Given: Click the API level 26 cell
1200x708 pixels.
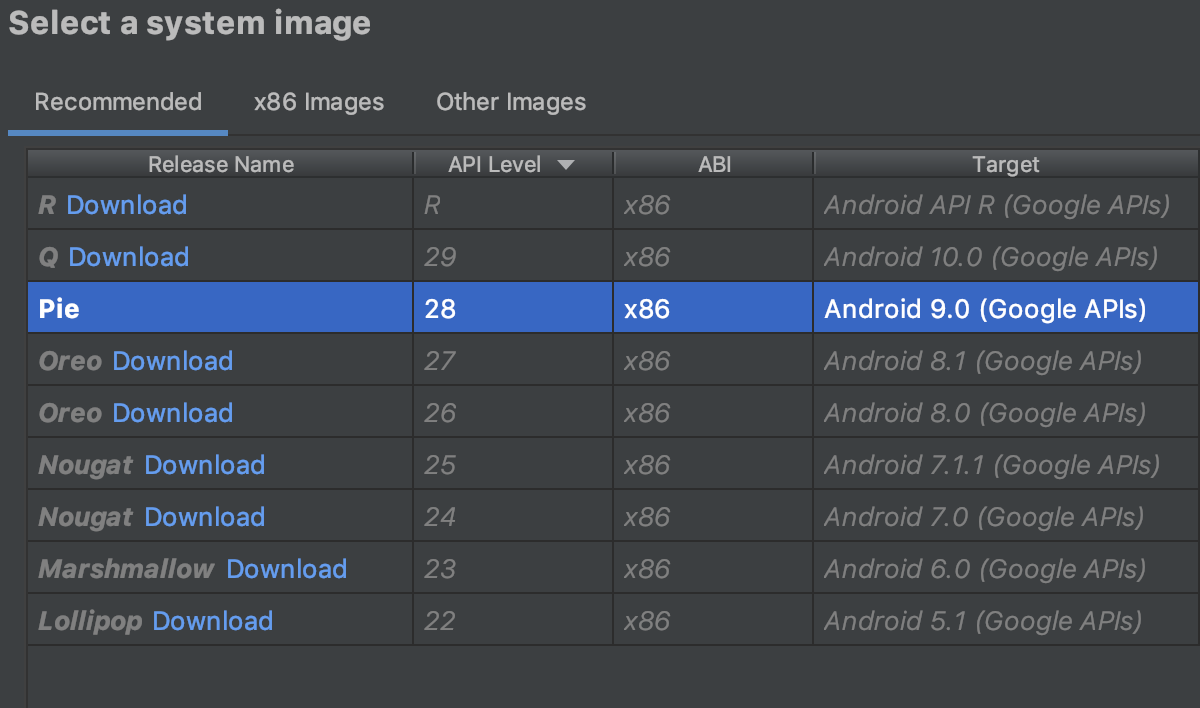Looking at the screenshot, I should pos(513,413).
